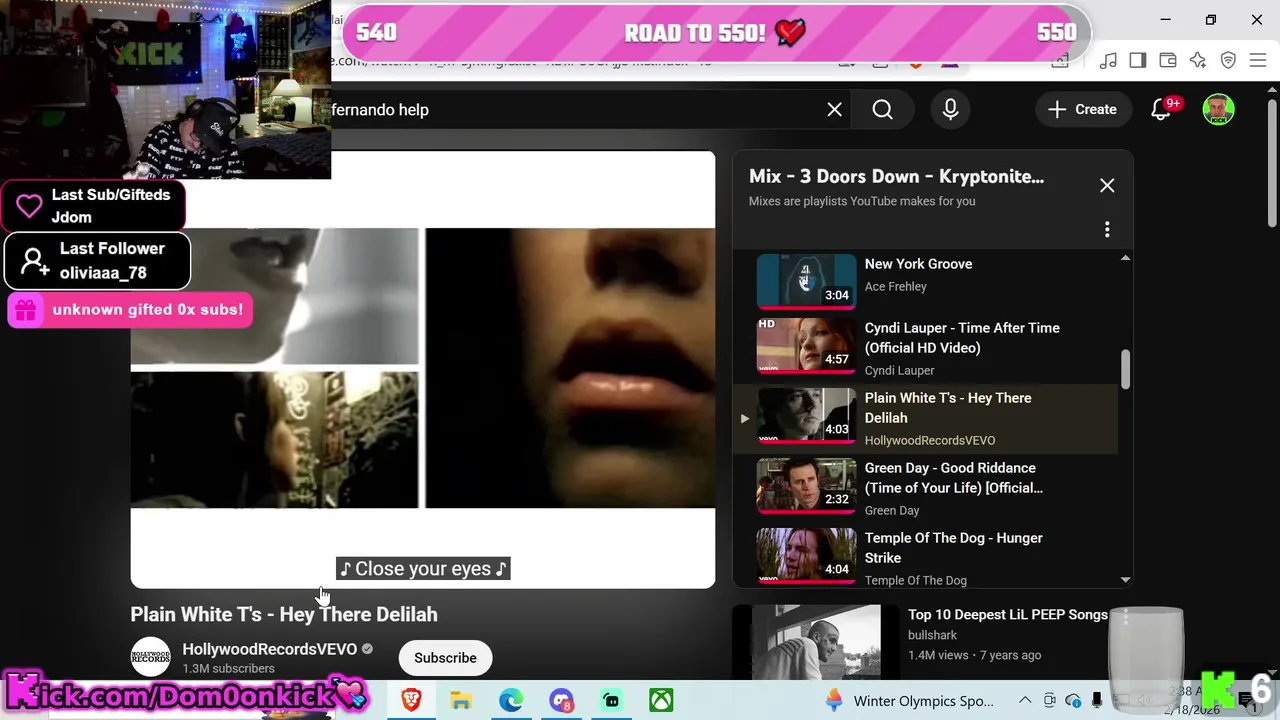Open Brave Wallet icon
The height and width of the screenshot is (720, 1280).
[1167, 60]
